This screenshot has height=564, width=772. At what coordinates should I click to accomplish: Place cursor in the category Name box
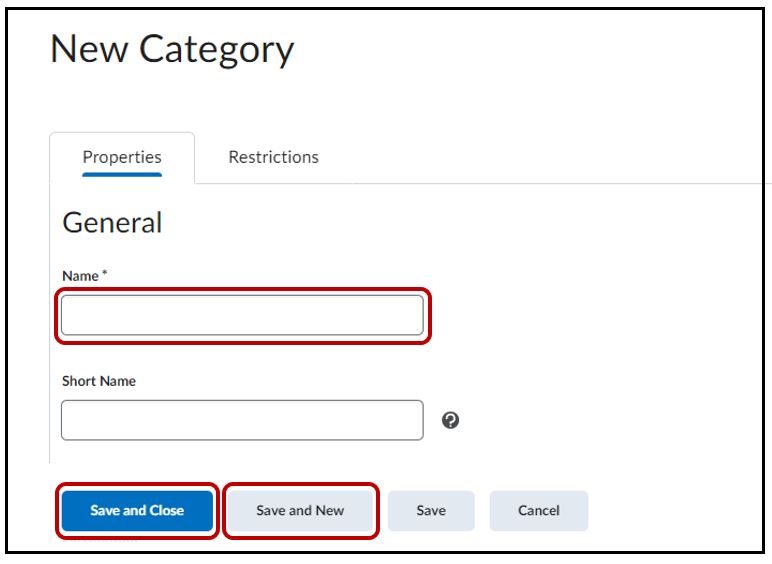(x=242, y=315)
